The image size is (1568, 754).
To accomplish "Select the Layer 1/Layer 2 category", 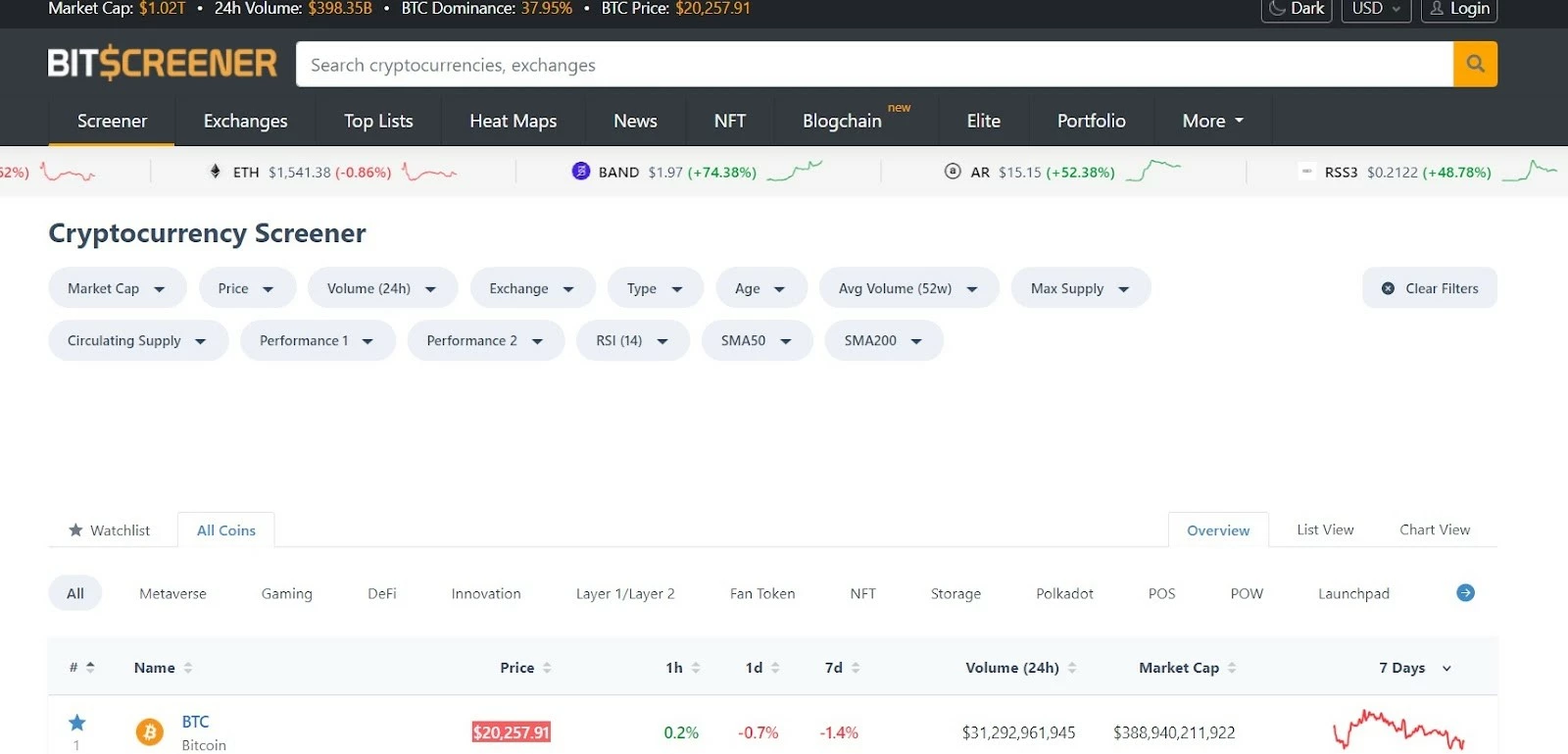I will [x=625, y=593].
